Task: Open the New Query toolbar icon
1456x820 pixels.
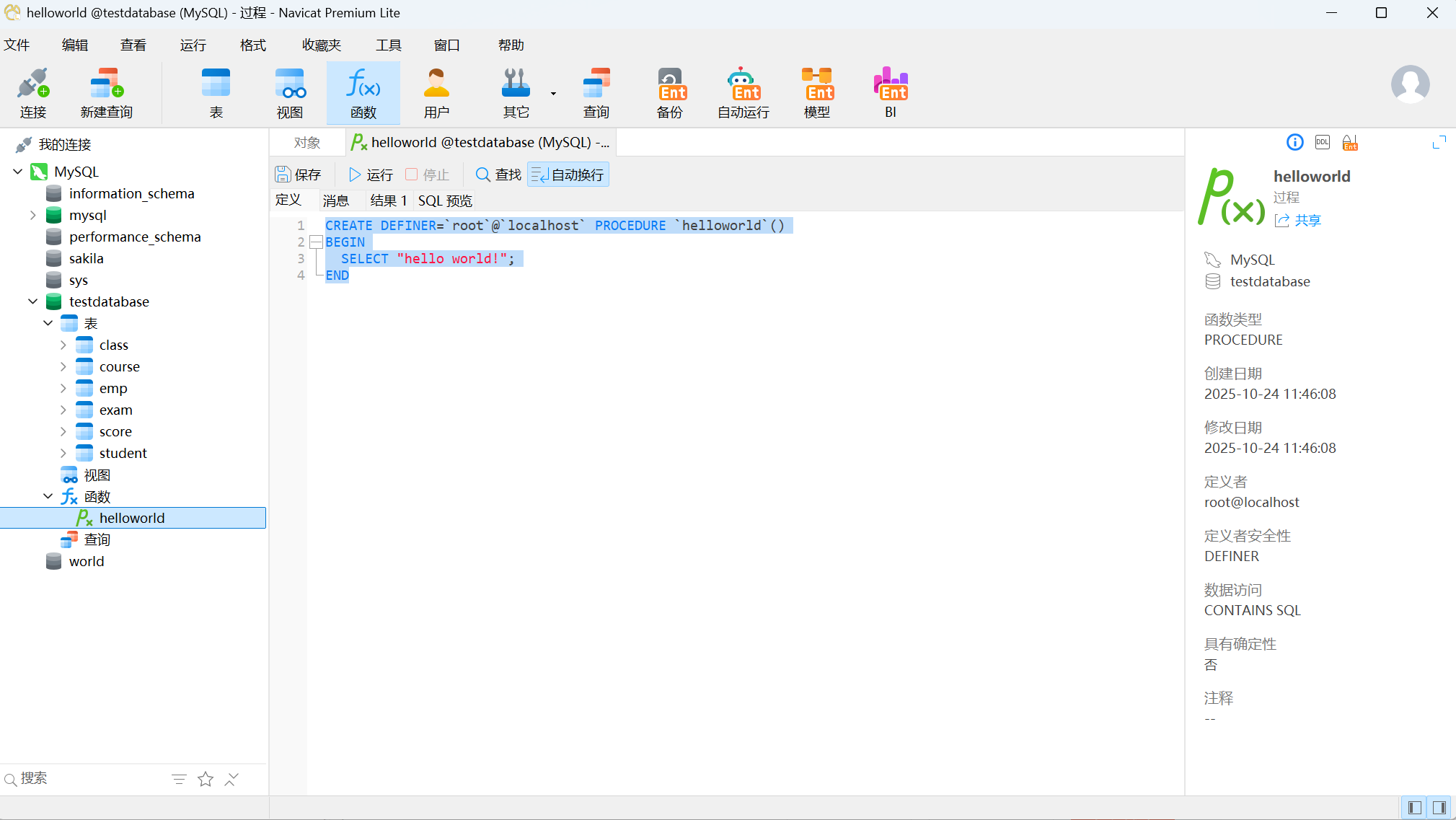Action: tap(106, 84)
